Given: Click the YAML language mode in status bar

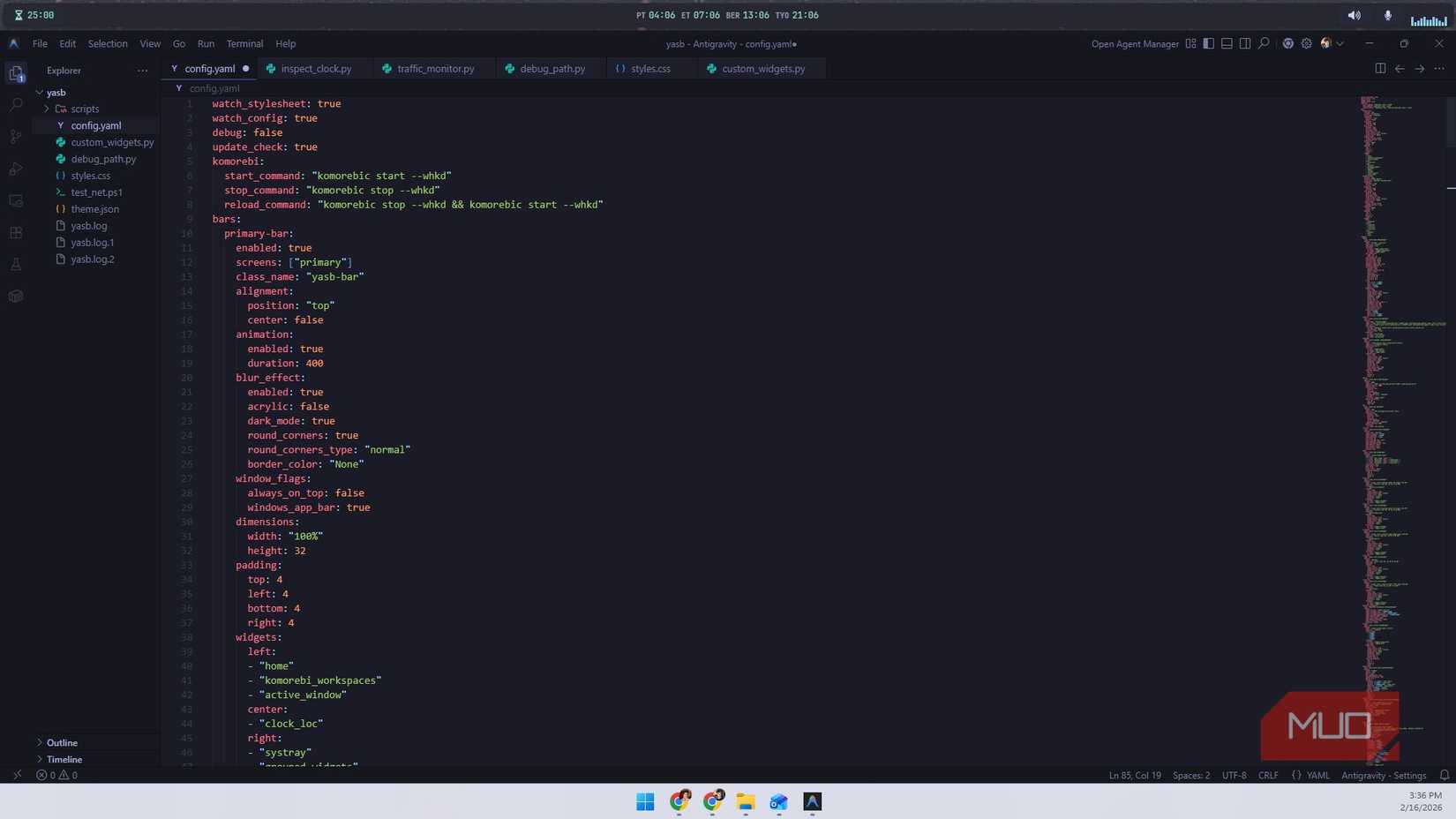Looking at the screenshot, I should [x=1317, y=775].
